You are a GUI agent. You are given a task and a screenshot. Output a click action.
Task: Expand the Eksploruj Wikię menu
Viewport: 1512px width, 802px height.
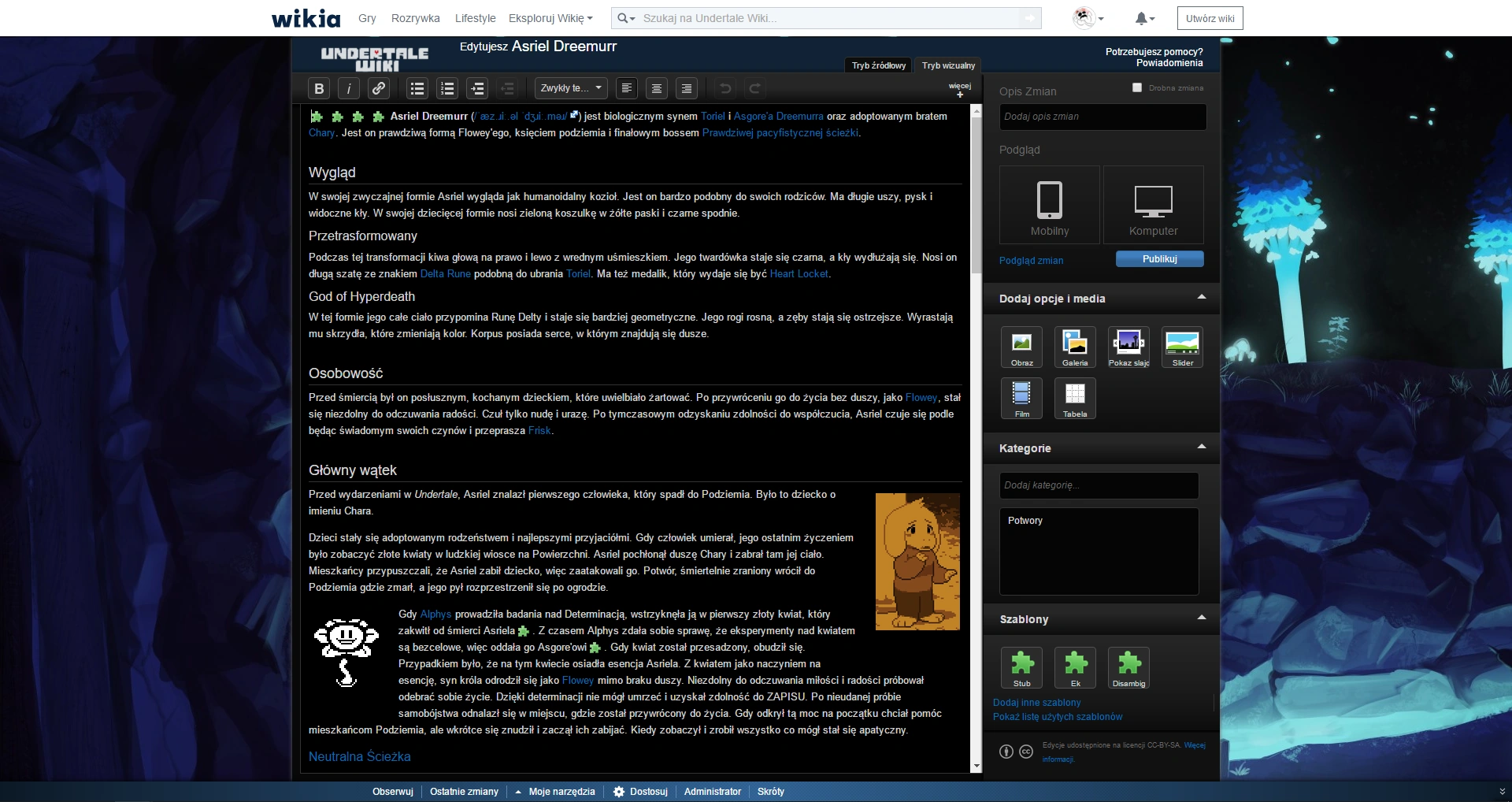click(x=550, y=18)
